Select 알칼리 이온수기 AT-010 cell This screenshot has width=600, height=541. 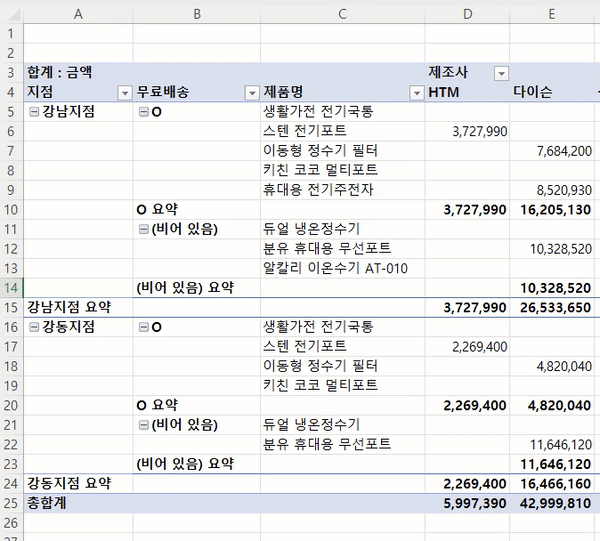(x=342, y=268)
